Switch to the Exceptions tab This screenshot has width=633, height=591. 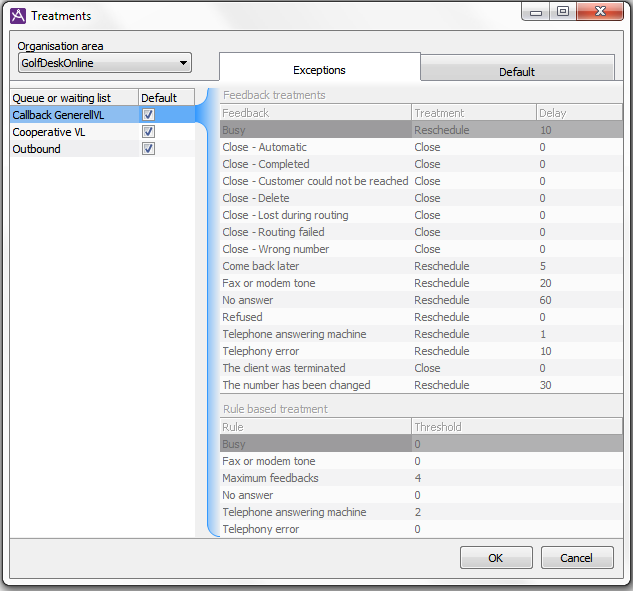[x=319, y=70]
